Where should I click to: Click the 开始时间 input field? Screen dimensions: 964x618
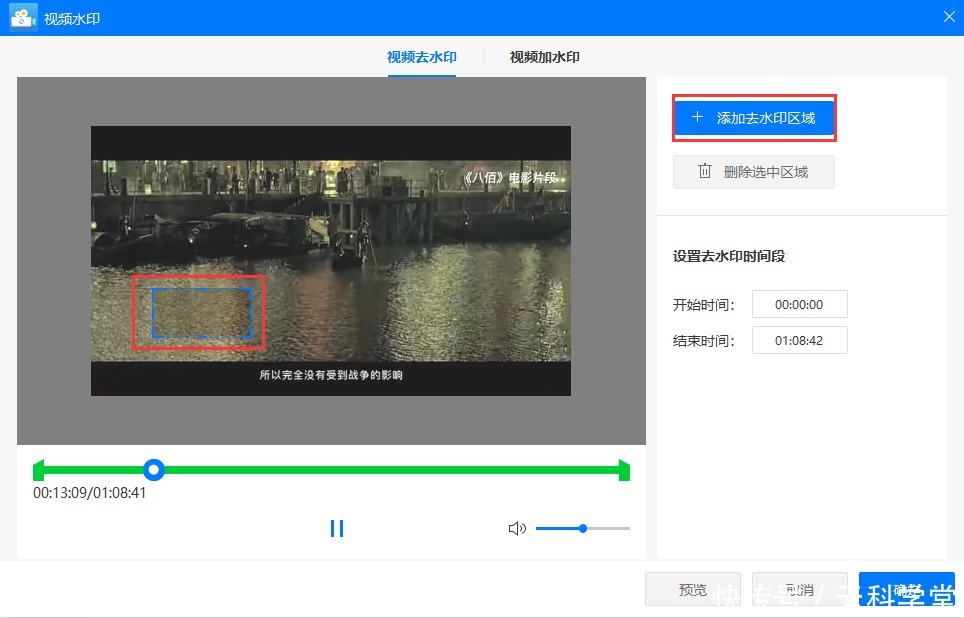(799, 304)
